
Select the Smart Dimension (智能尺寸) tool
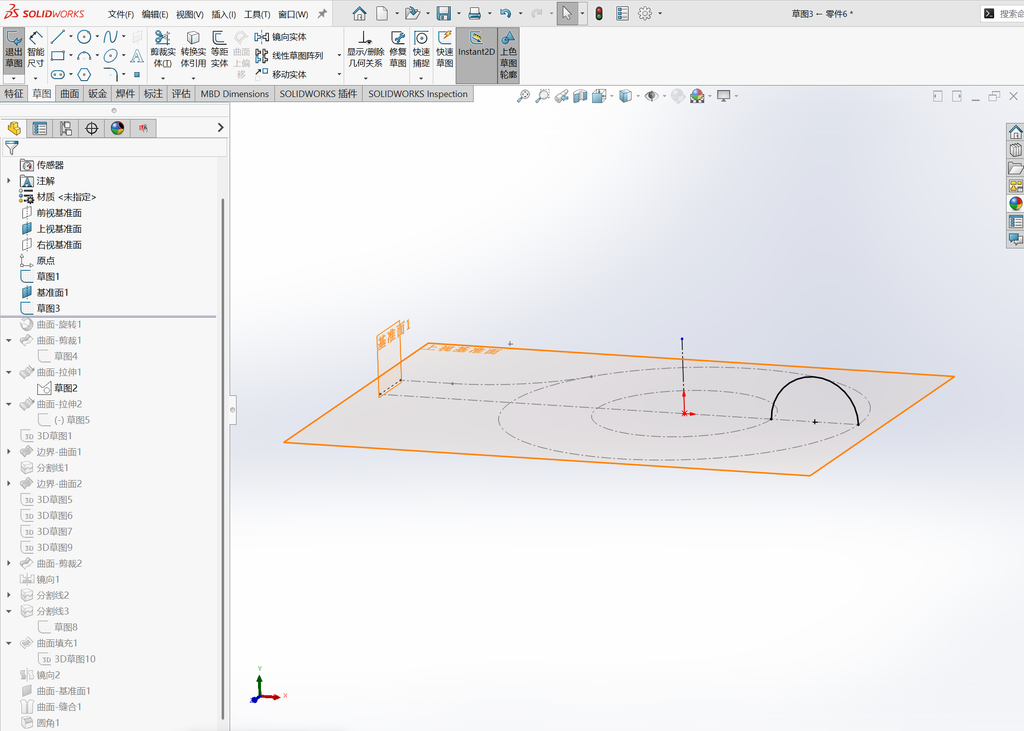[x=36, y=50]
